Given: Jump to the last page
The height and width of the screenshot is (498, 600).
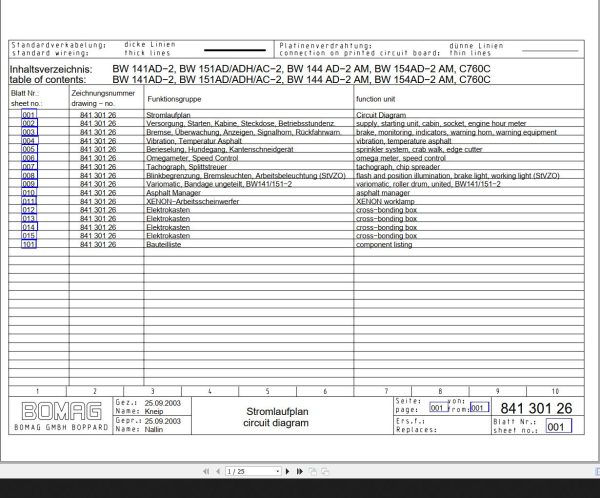Looking at the screenshot, I should 300,471.
